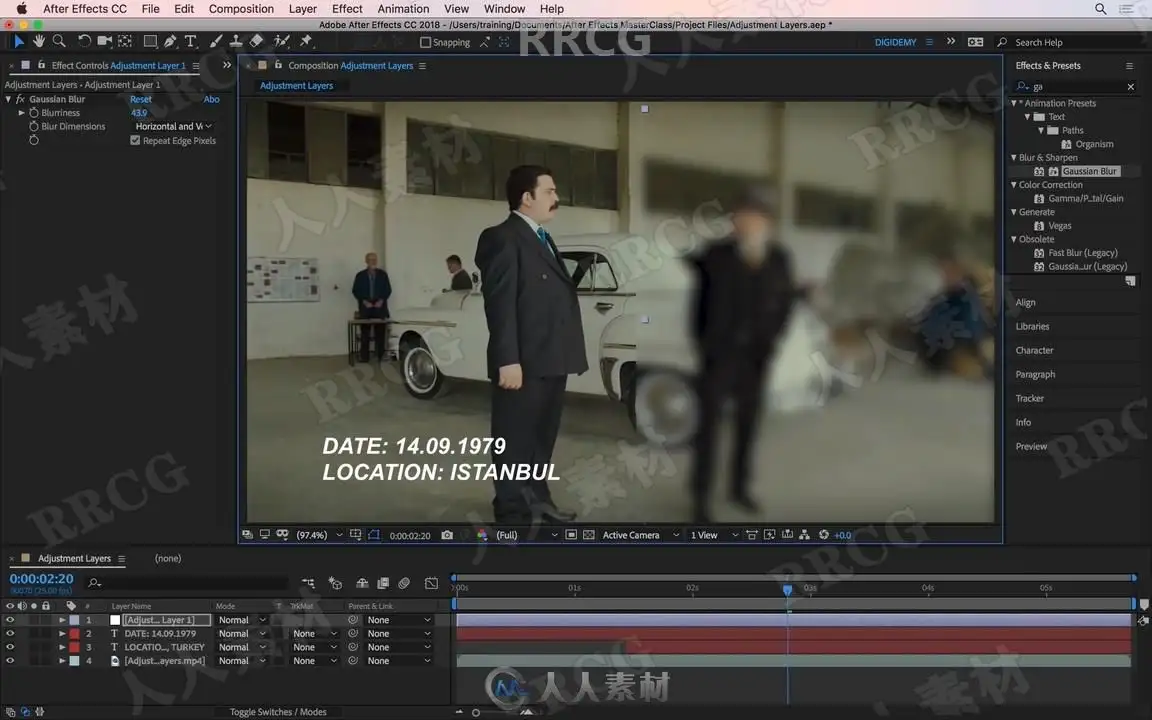Toggle the Region of Interest icon
The height and width of the screenshot is (720, 1152).
pos(571,535)
